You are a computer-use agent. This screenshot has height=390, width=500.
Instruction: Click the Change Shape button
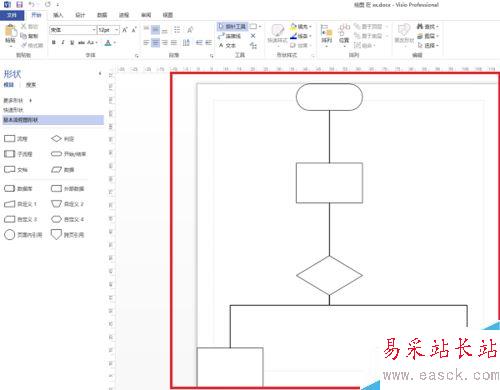coord(404,34)
